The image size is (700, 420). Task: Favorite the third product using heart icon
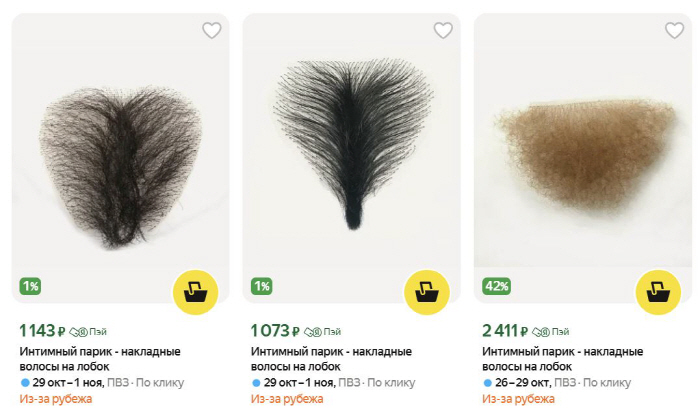coord(674,30)
